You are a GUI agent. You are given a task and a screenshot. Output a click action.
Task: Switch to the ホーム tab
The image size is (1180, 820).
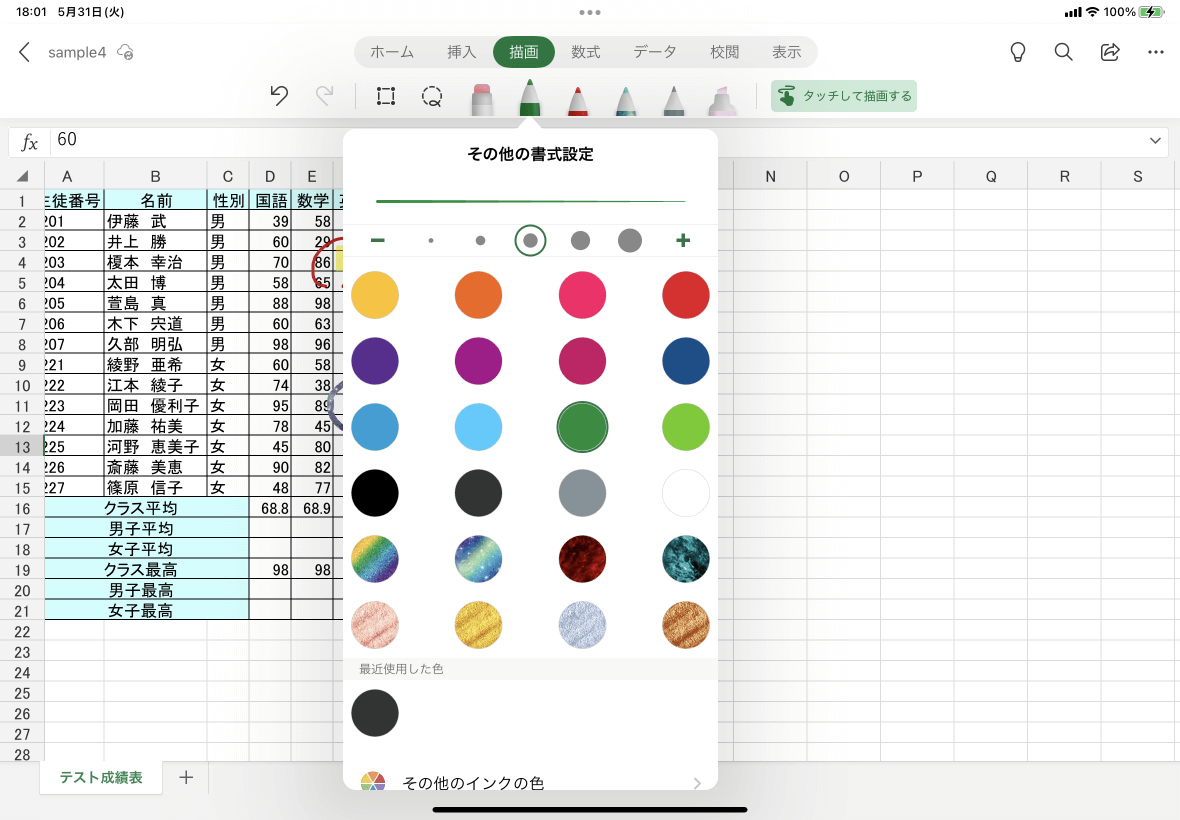click(x=392, y=52)
